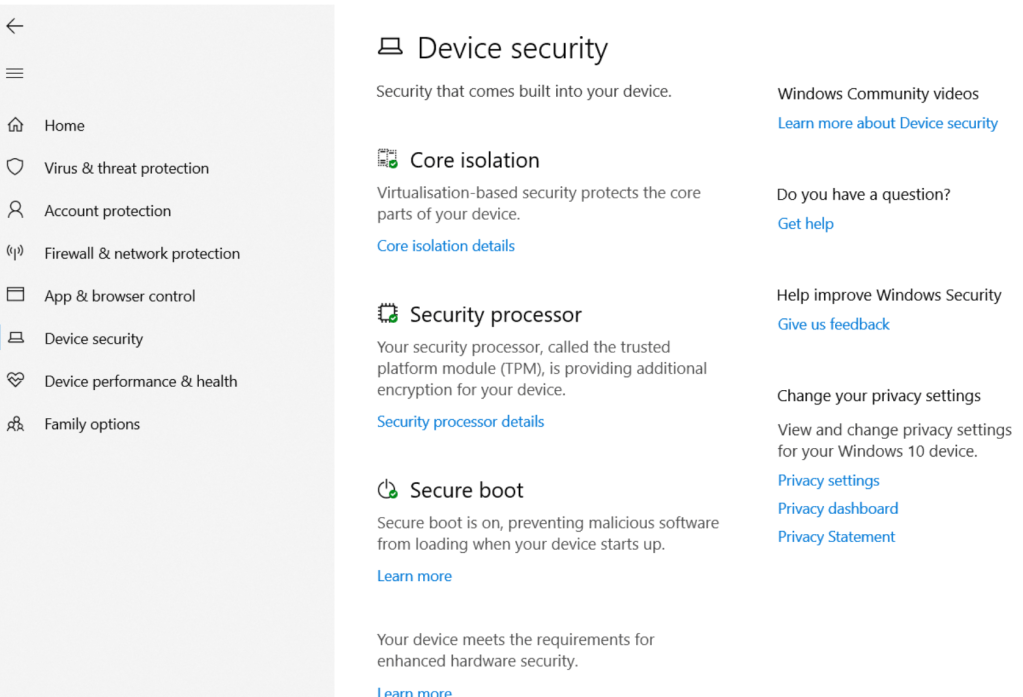Viewport: 1023px width, 697px height.
Task: Click the Virus & threat protection shield icon
Action: 15,167
